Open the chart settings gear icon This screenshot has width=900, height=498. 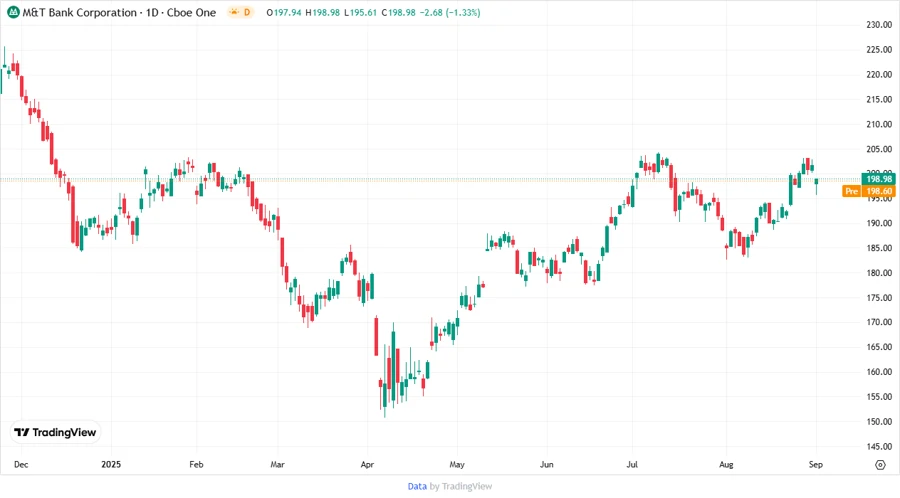tap(880, 465)
